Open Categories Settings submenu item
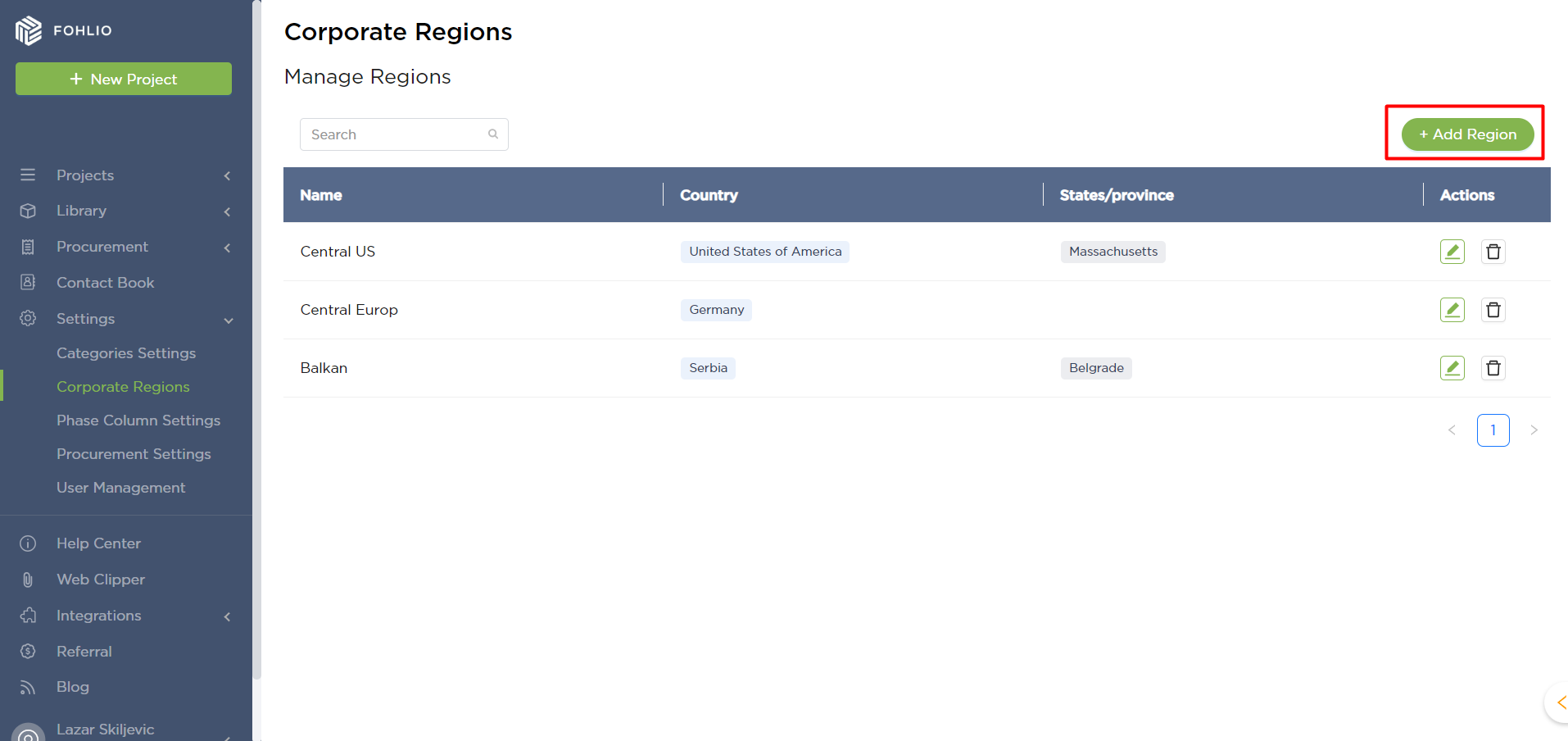 [126, 353]
